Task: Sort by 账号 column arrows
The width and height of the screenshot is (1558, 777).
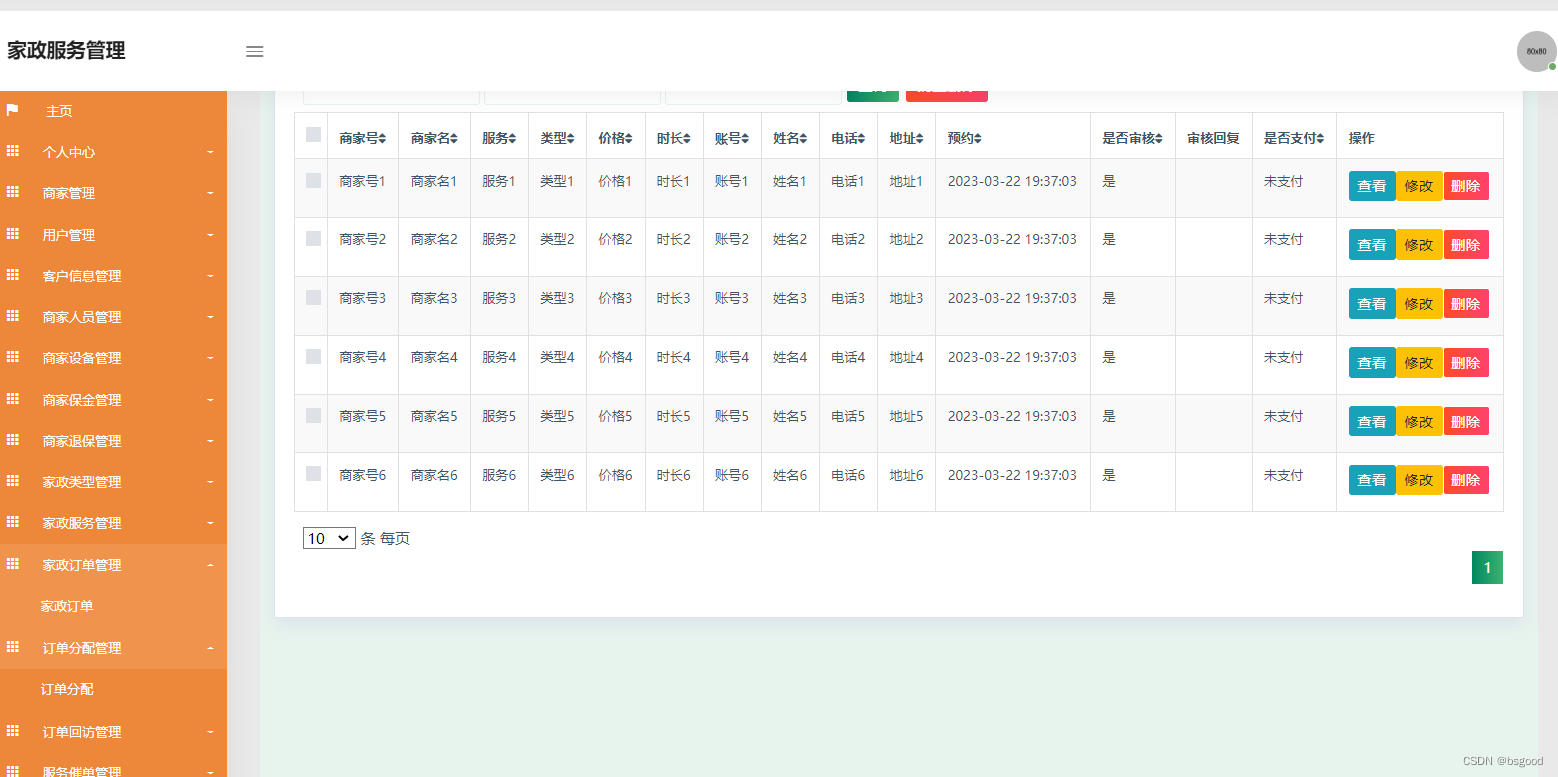Action: (745, 139)
